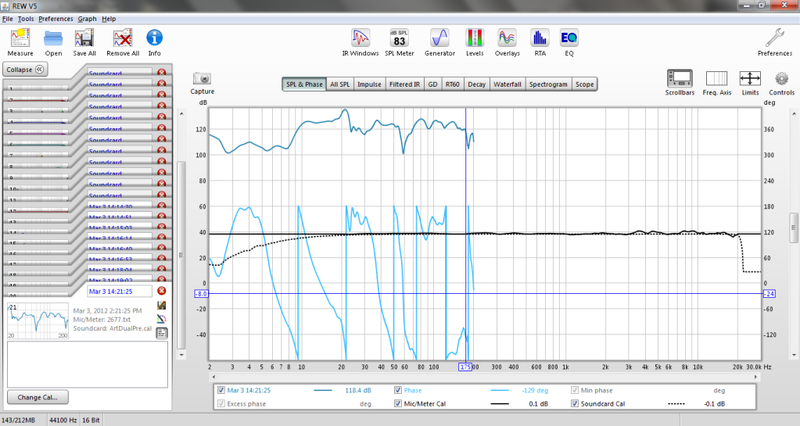This screenshot has width=800, height=426.
Task: Click the Mar 3 14:21:25 legend line sample
Action: tap(322, 390)
